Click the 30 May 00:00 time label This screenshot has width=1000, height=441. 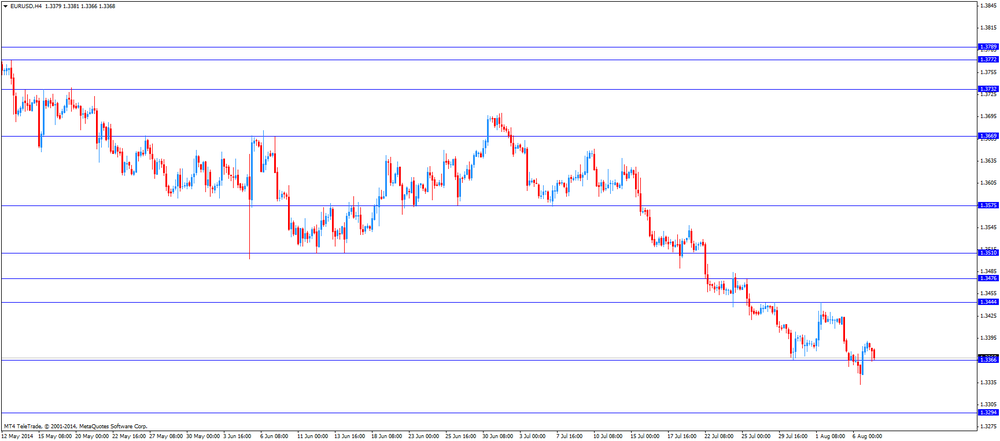[203, 436]
